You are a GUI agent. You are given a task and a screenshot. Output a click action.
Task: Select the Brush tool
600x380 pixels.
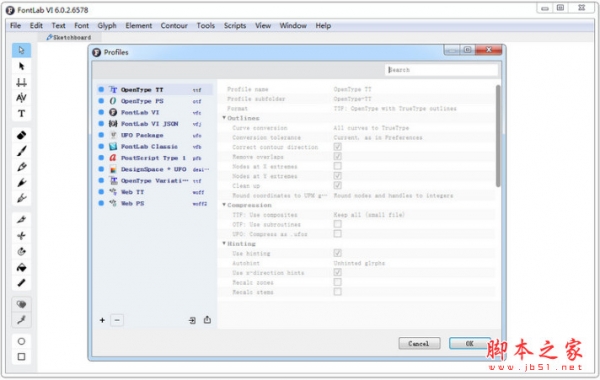coord(21,151)
